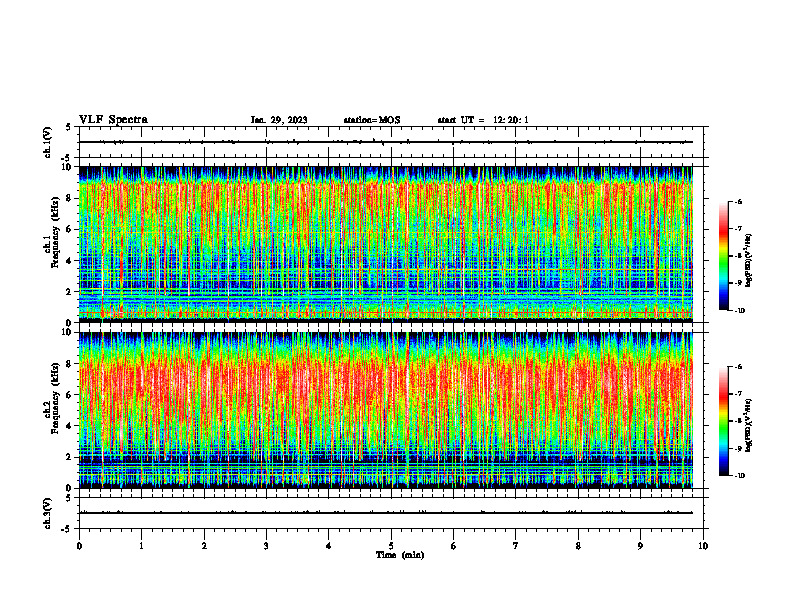Viewport: 792px width, 612px height.
Task: Click Time axis tick label "1"
Action: [x=141, y=546]
